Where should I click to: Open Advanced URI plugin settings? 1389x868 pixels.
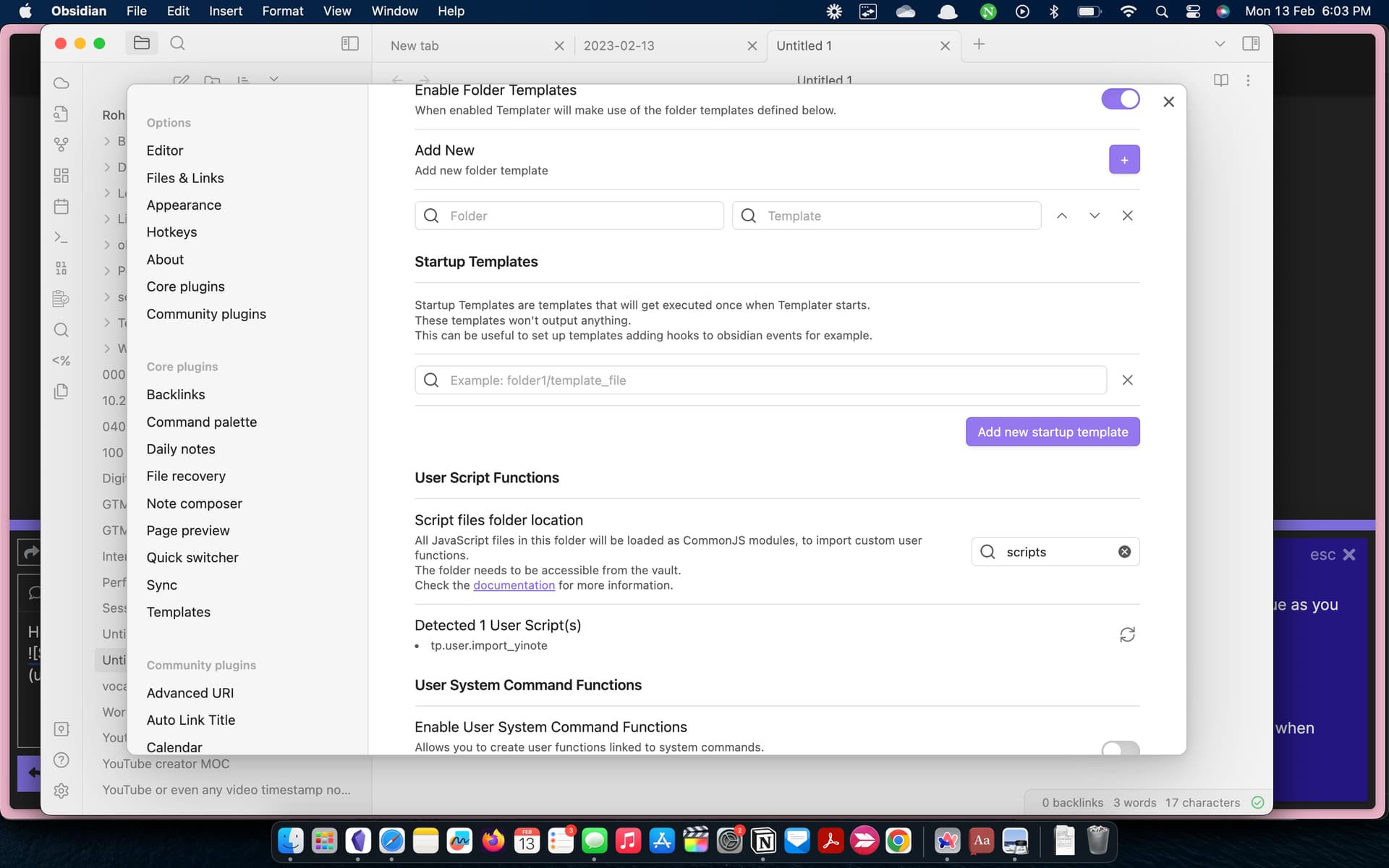coord(190,693)
